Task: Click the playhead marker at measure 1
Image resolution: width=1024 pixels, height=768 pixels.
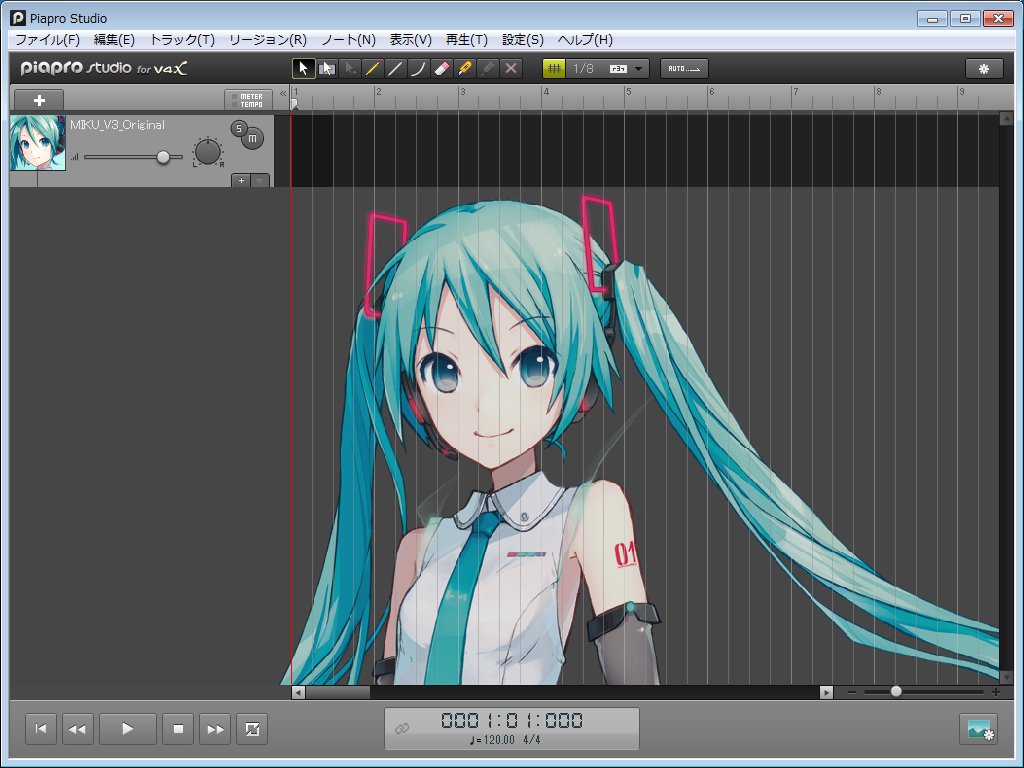Action: pos(295,104)
